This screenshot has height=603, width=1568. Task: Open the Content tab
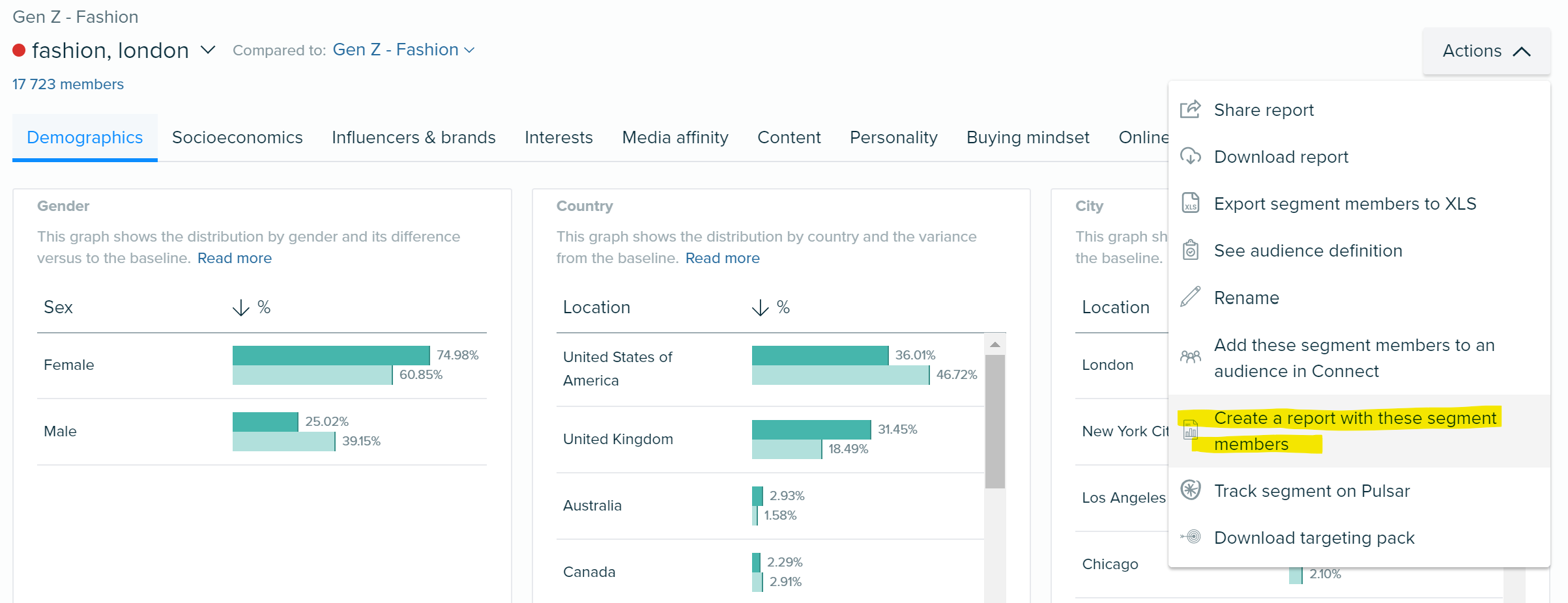(x=789, y=137)
